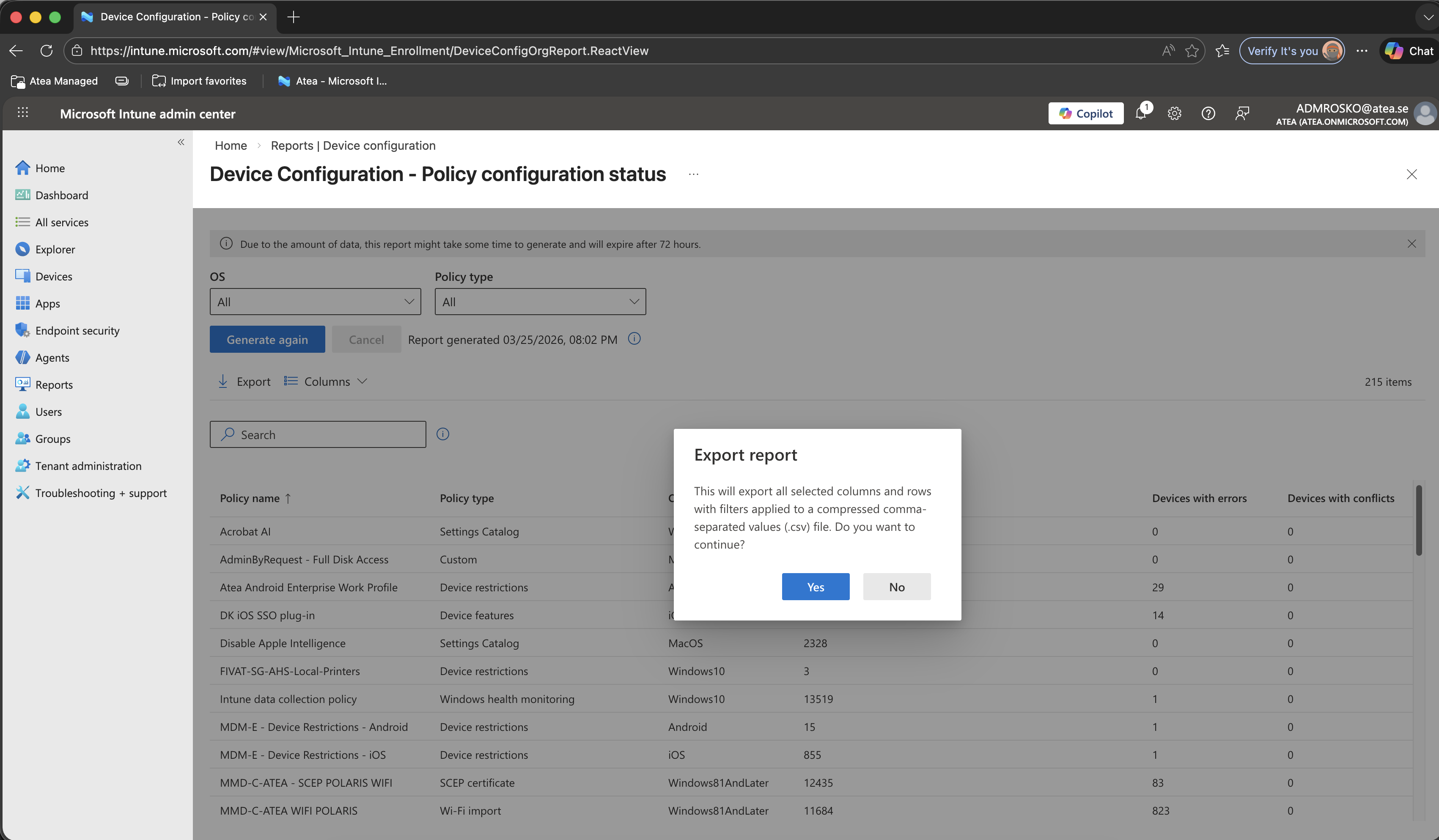Viewport: 1439px width, 840px height.
Task: Open the settings gear icon
Action: pos(1175,113)
